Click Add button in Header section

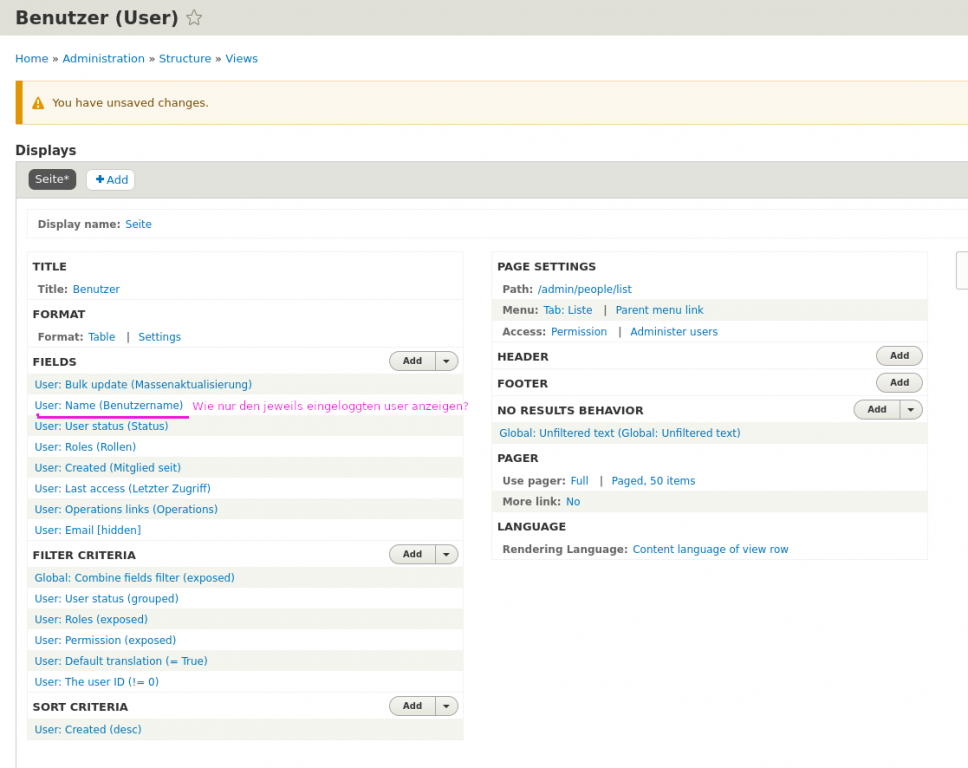tap(899, 356)
